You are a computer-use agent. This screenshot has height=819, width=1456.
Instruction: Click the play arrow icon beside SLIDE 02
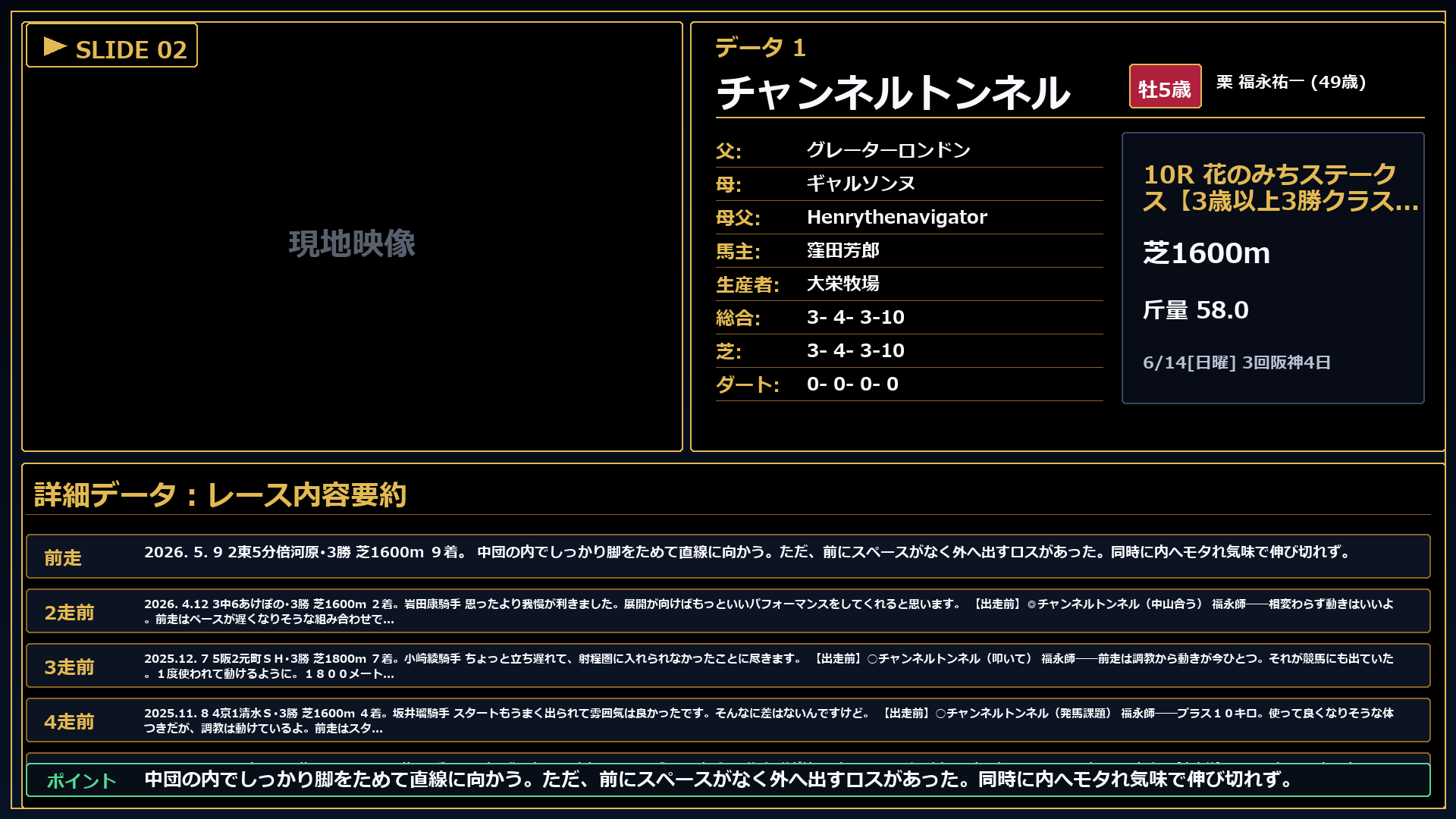55,47
